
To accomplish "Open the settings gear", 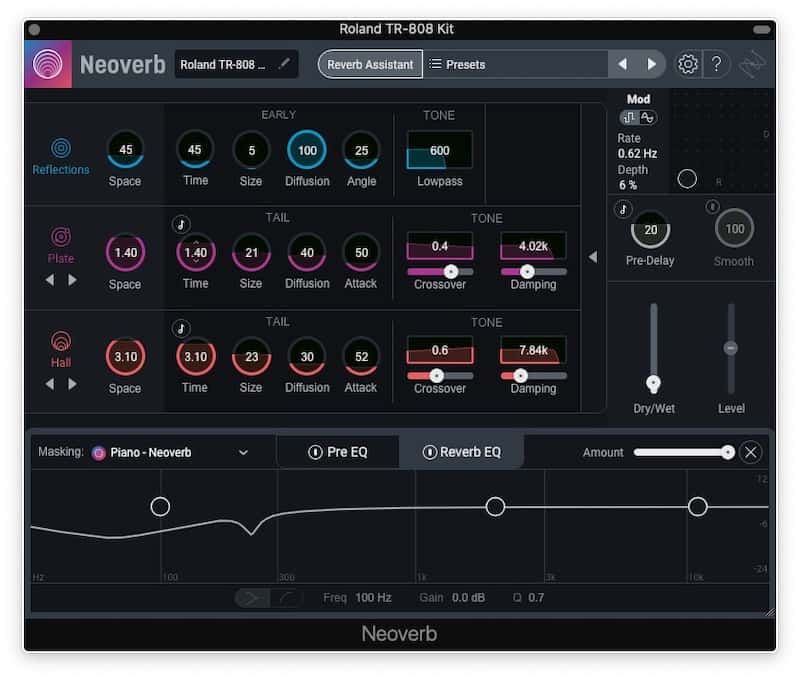I will point(687,64).
